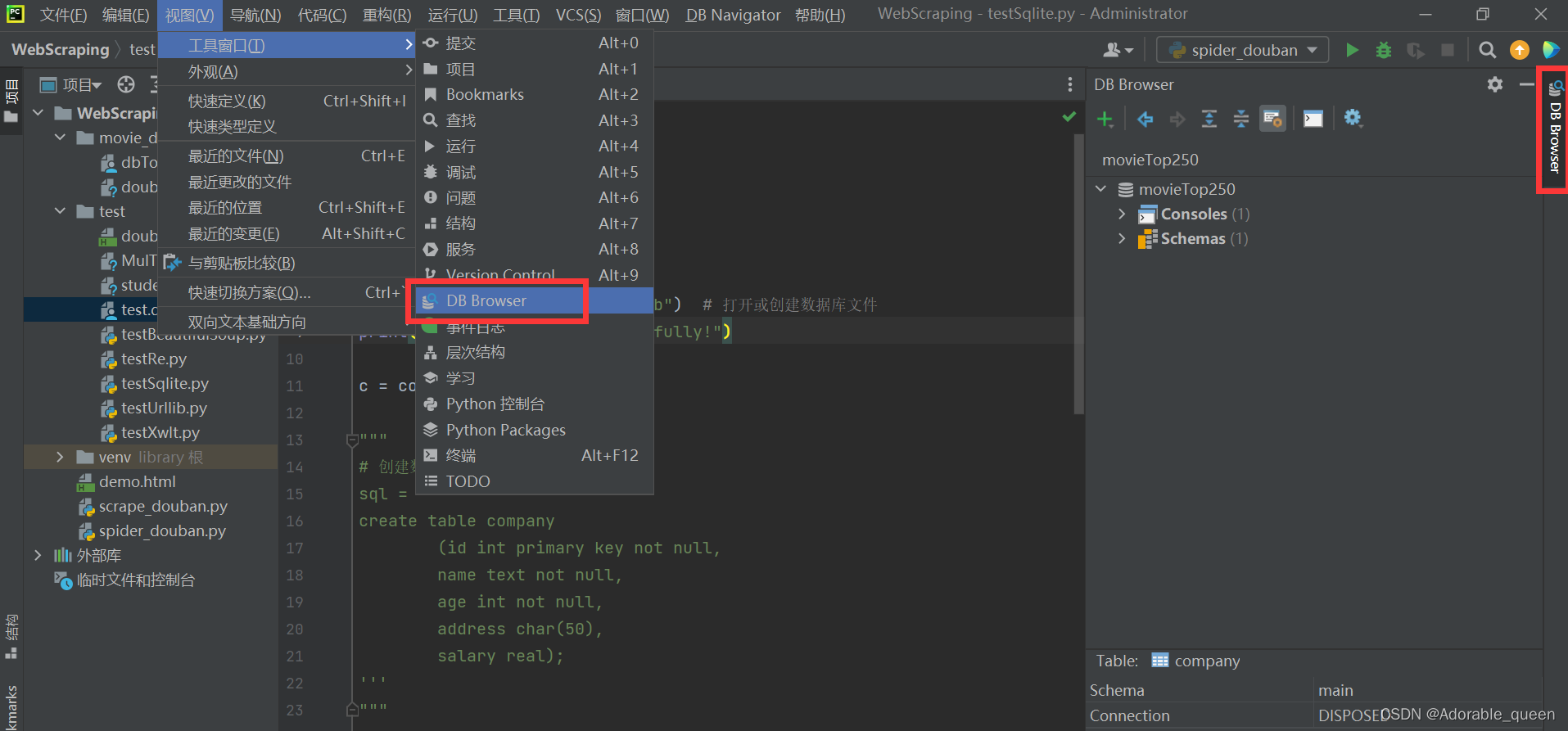Hide the DB Browser panel with minus
The height and width of the screenshot is (731, 1568).
pyautogui.click(x=1526, y=84)
